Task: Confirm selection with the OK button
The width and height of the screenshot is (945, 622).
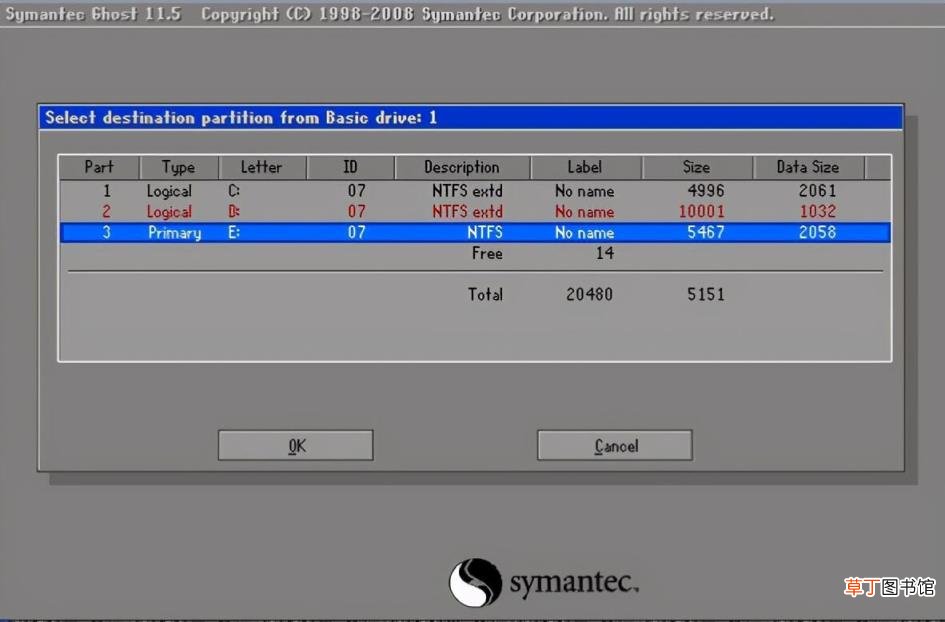Action: point(295,445)
